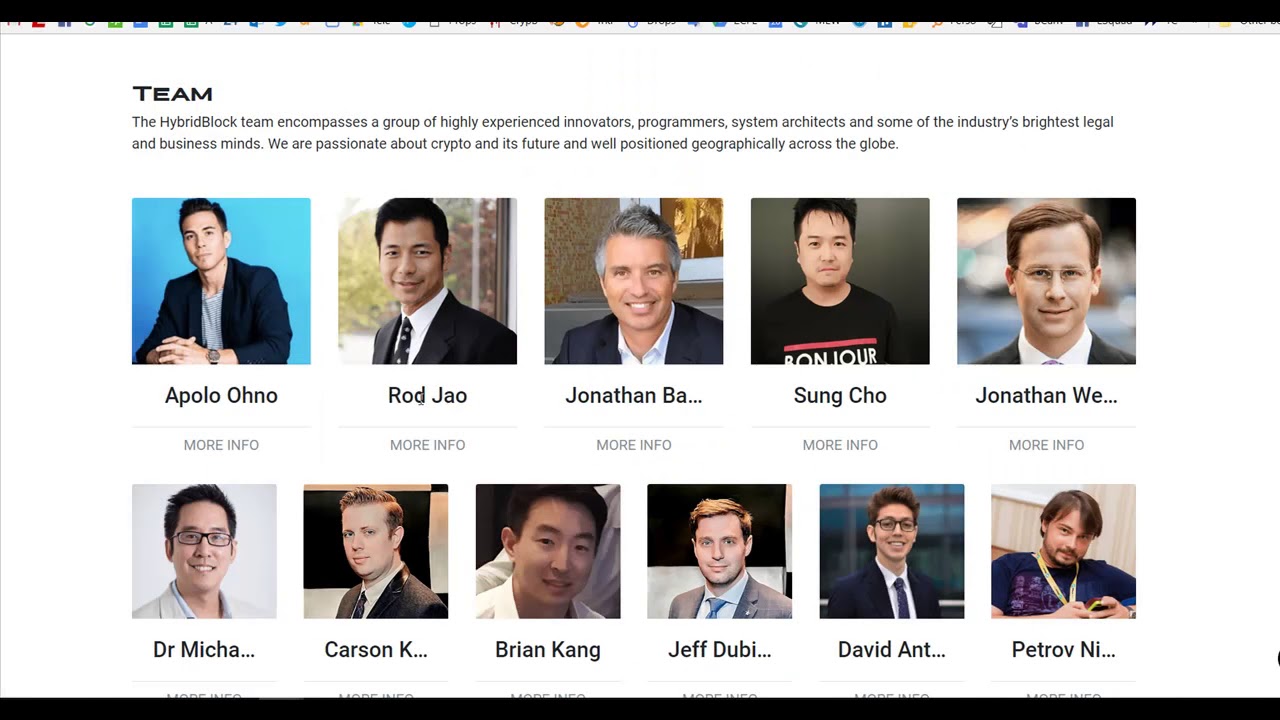The image size is (1280, 720).
Task: Click the Apolo Ohno name label
Action: click(221, 396)
